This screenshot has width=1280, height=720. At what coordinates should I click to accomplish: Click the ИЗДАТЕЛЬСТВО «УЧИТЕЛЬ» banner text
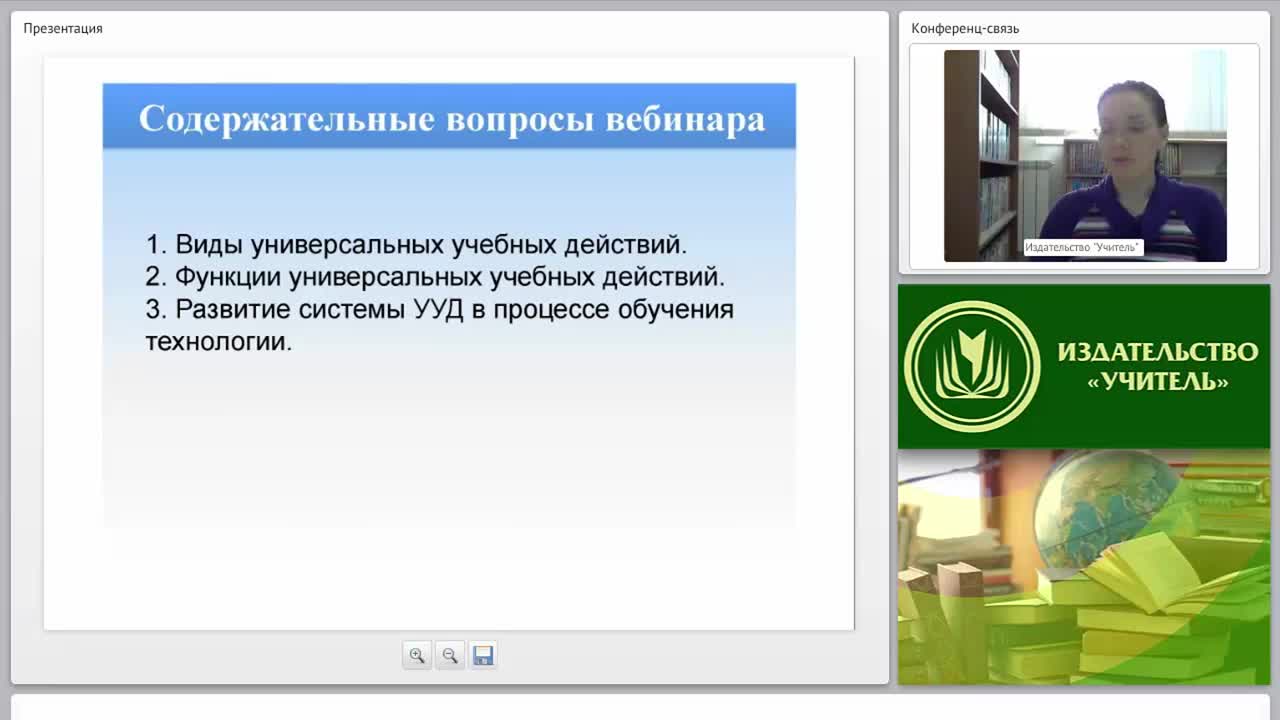click(1158, 366)
